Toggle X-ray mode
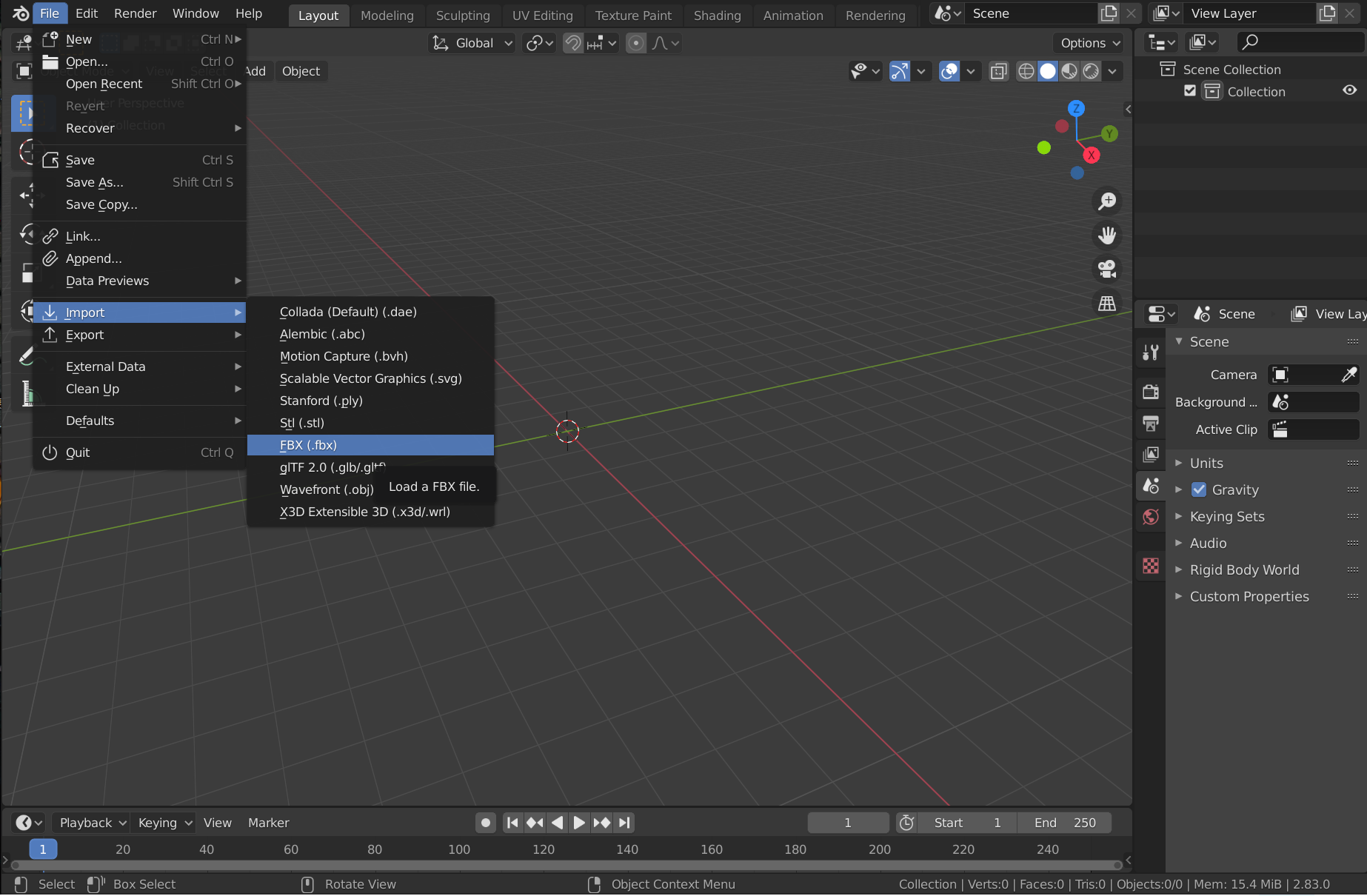Screen dimensions: 1367x896 click(x=998, y=71)
